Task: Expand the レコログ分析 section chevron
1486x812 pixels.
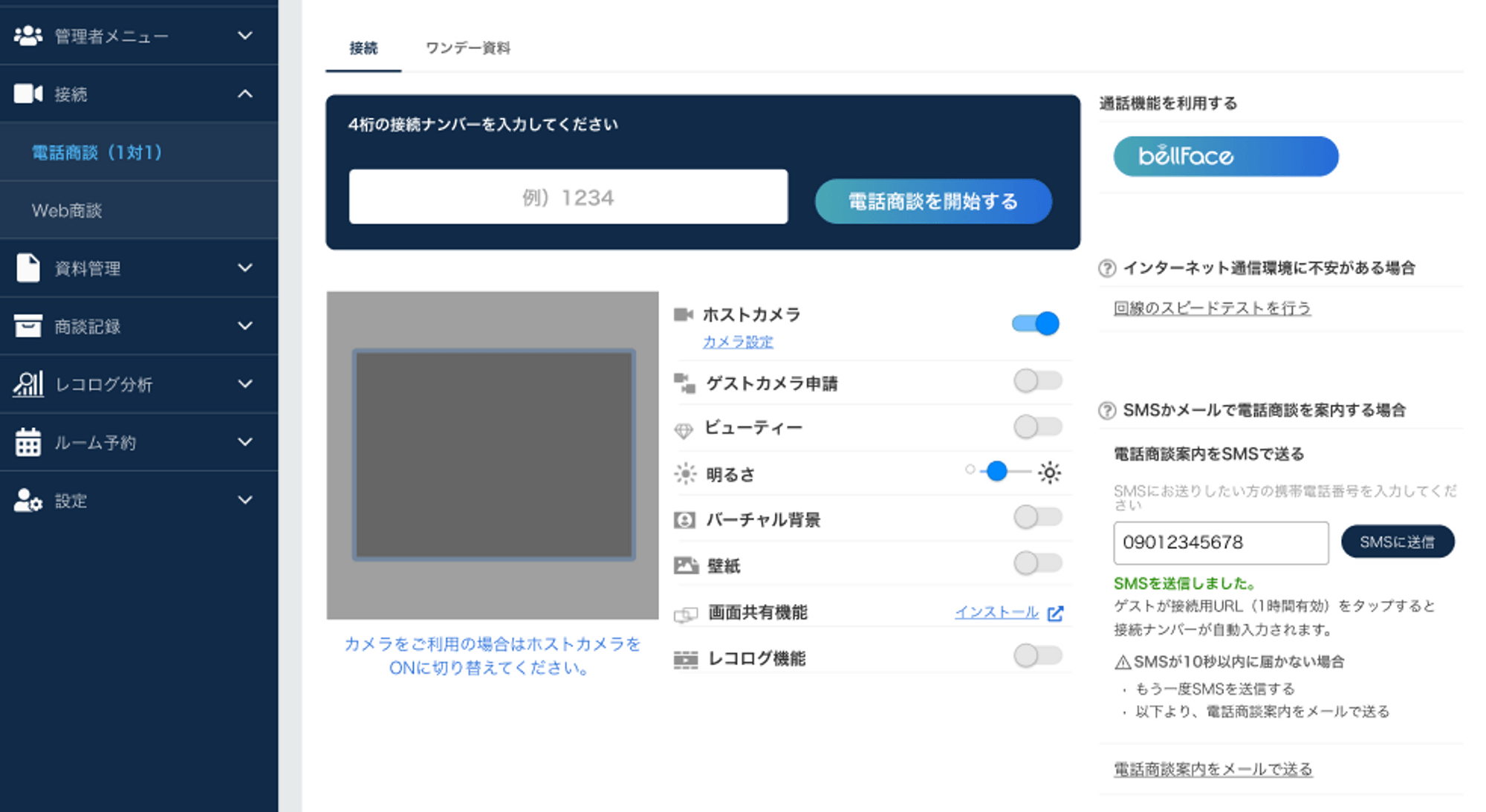Action: (x=245, y=384)
